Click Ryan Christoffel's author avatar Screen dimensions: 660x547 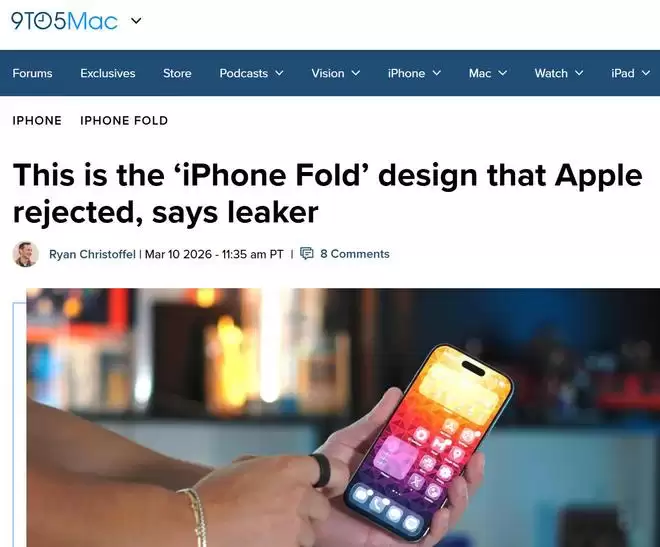tap(26, 254)
